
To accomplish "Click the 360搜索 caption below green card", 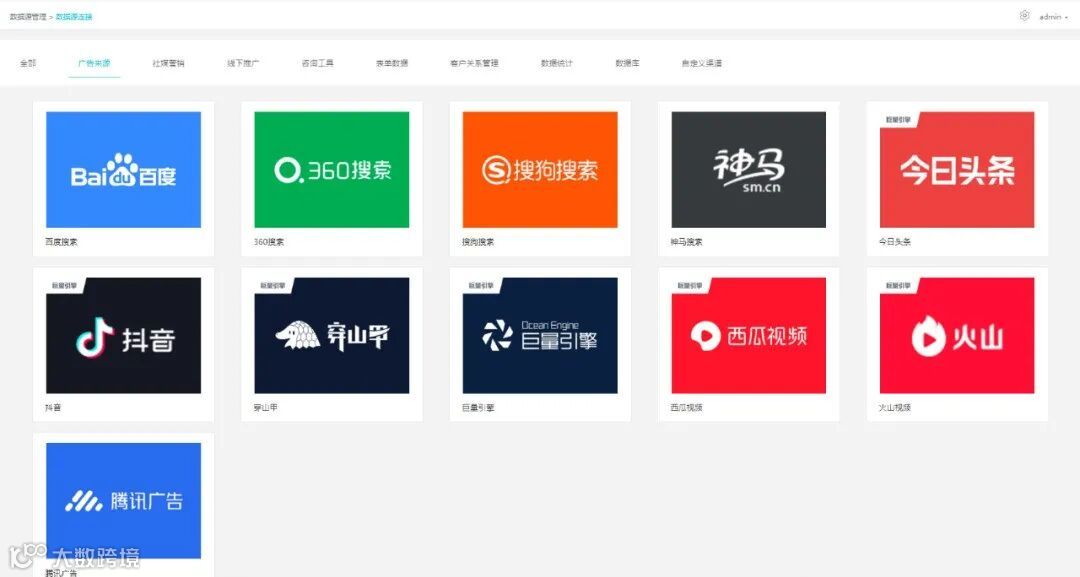I will 269,242.
